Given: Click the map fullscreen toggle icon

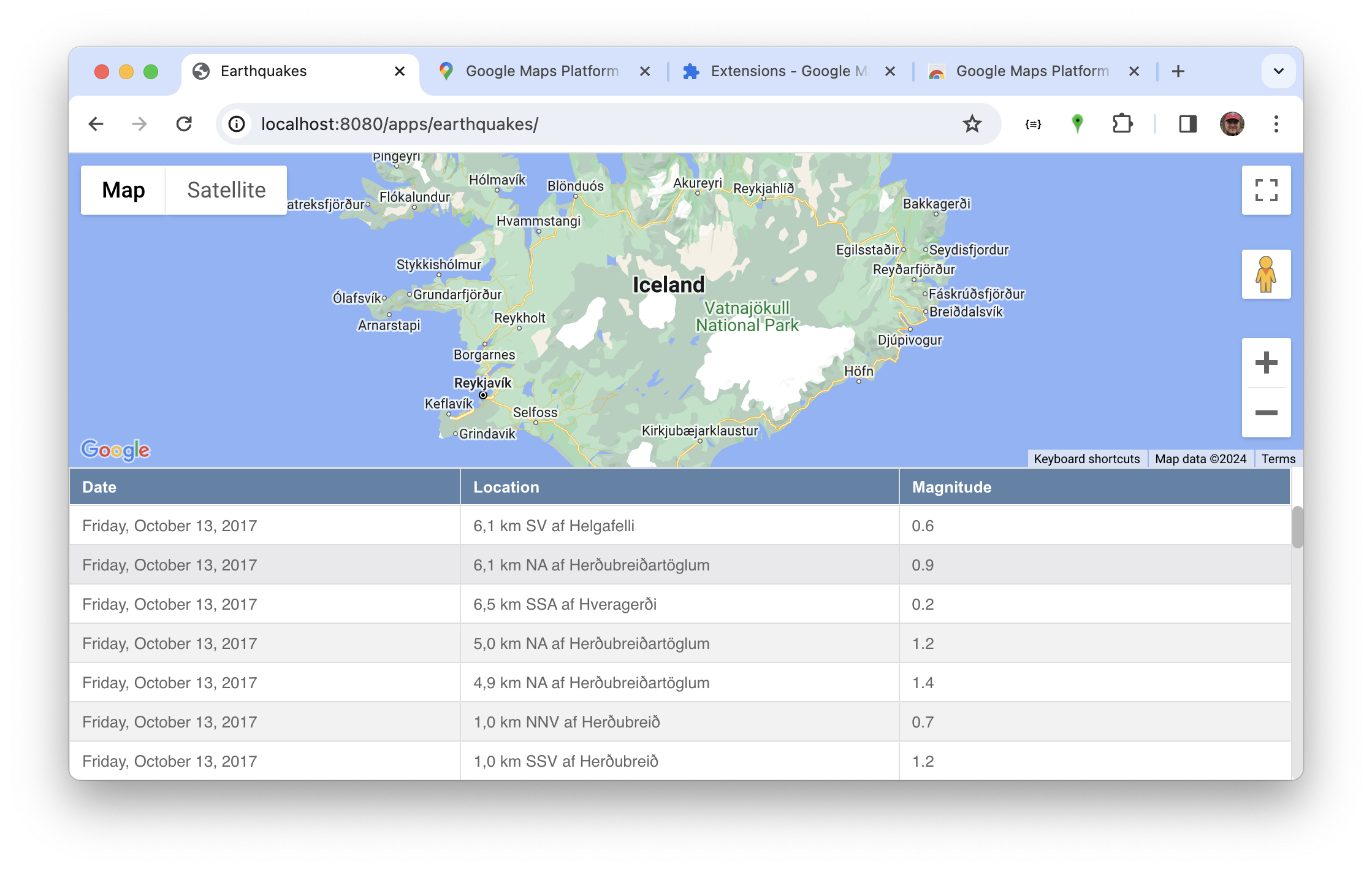Looking at the screenshot, I should click(x=1266, y=190).
